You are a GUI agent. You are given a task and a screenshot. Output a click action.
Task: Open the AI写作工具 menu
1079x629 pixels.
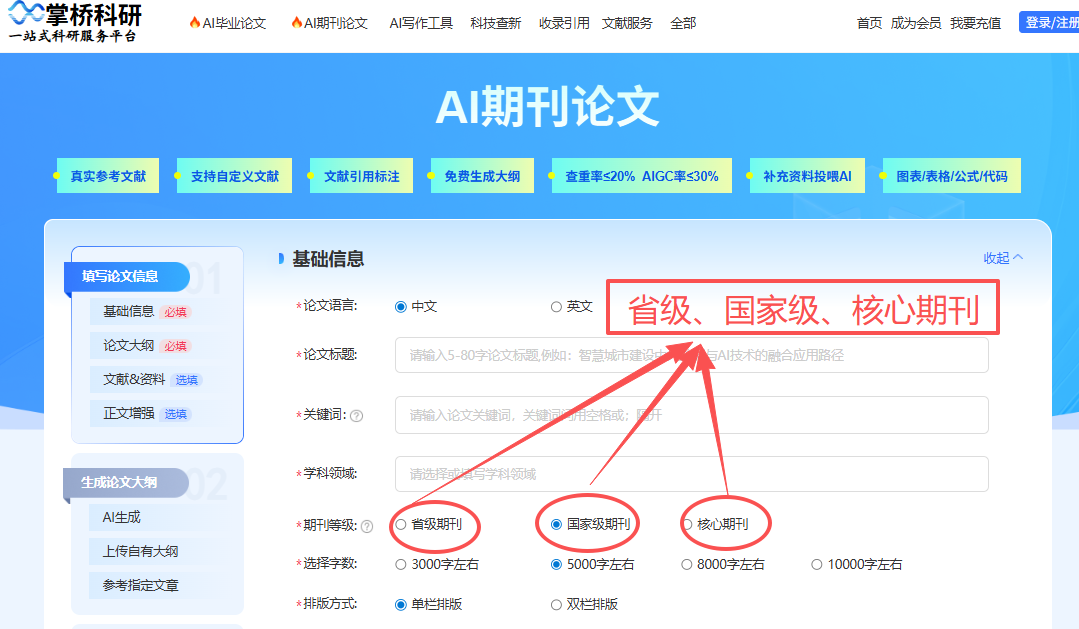(x=421, y=23)
